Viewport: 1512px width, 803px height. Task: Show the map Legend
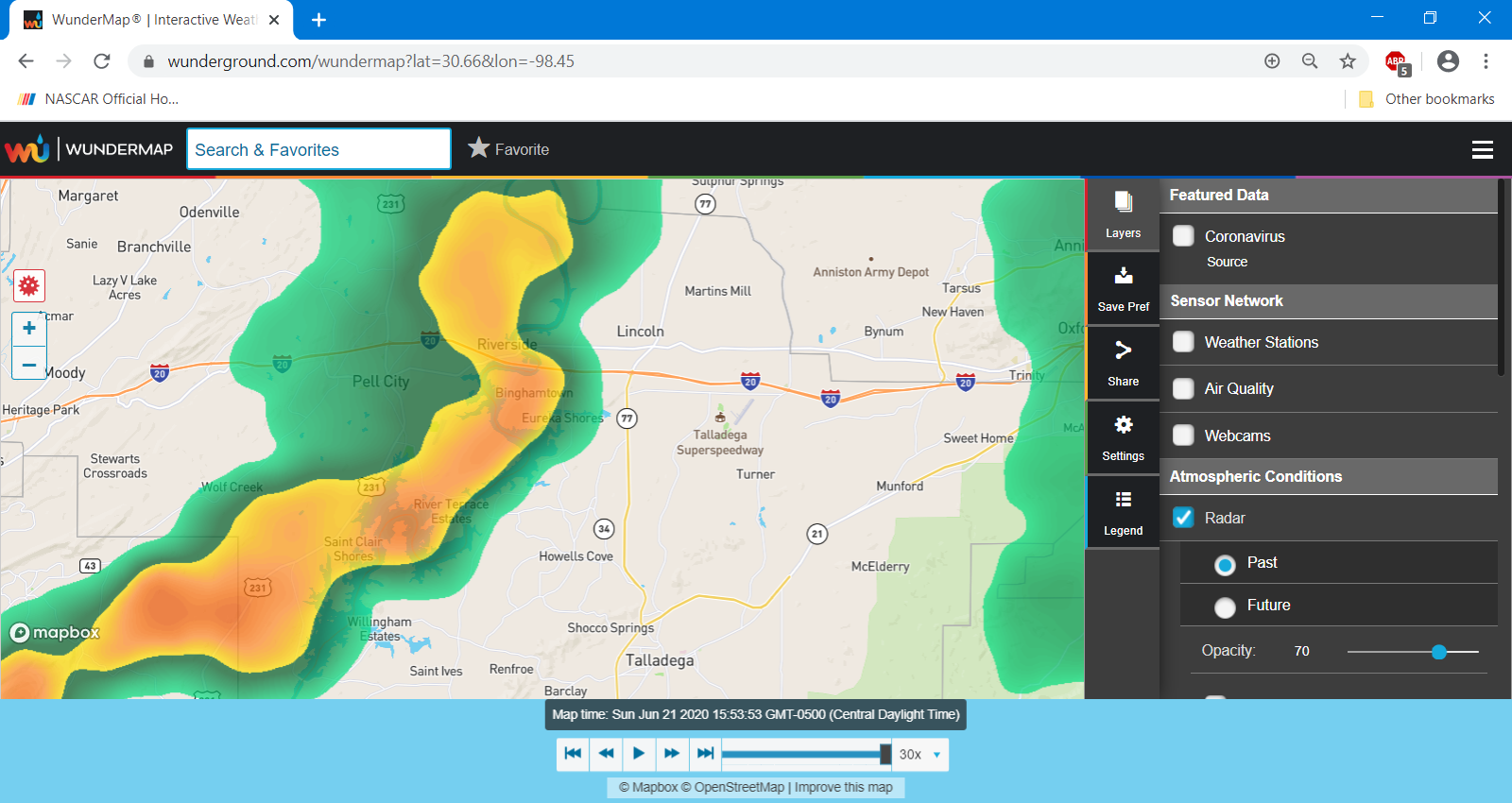[1123, 512]
